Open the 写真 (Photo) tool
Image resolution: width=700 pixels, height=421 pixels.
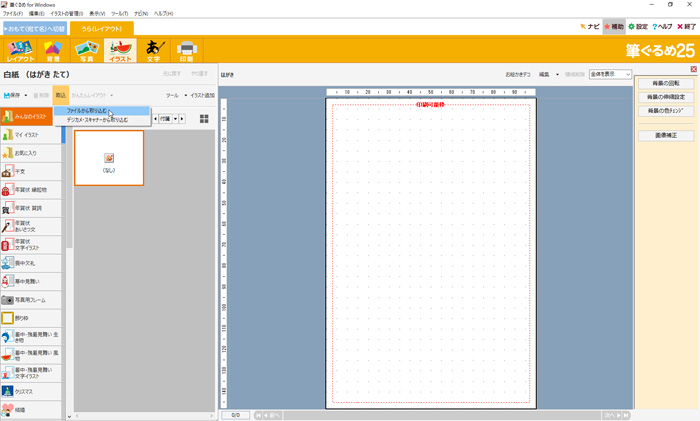86,51
